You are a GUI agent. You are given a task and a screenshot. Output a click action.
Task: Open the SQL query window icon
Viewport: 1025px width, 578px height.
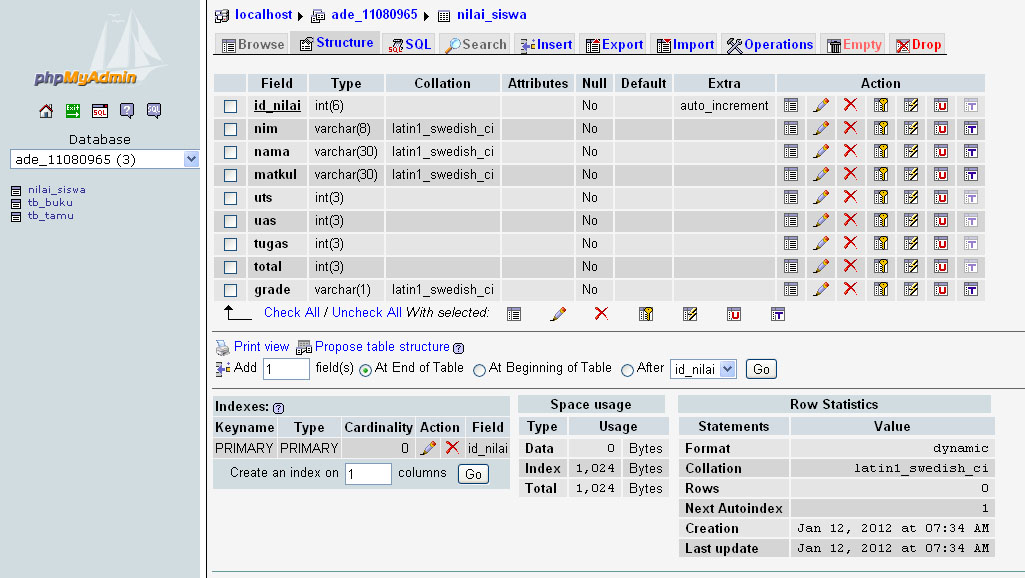(x=99, y=110)
